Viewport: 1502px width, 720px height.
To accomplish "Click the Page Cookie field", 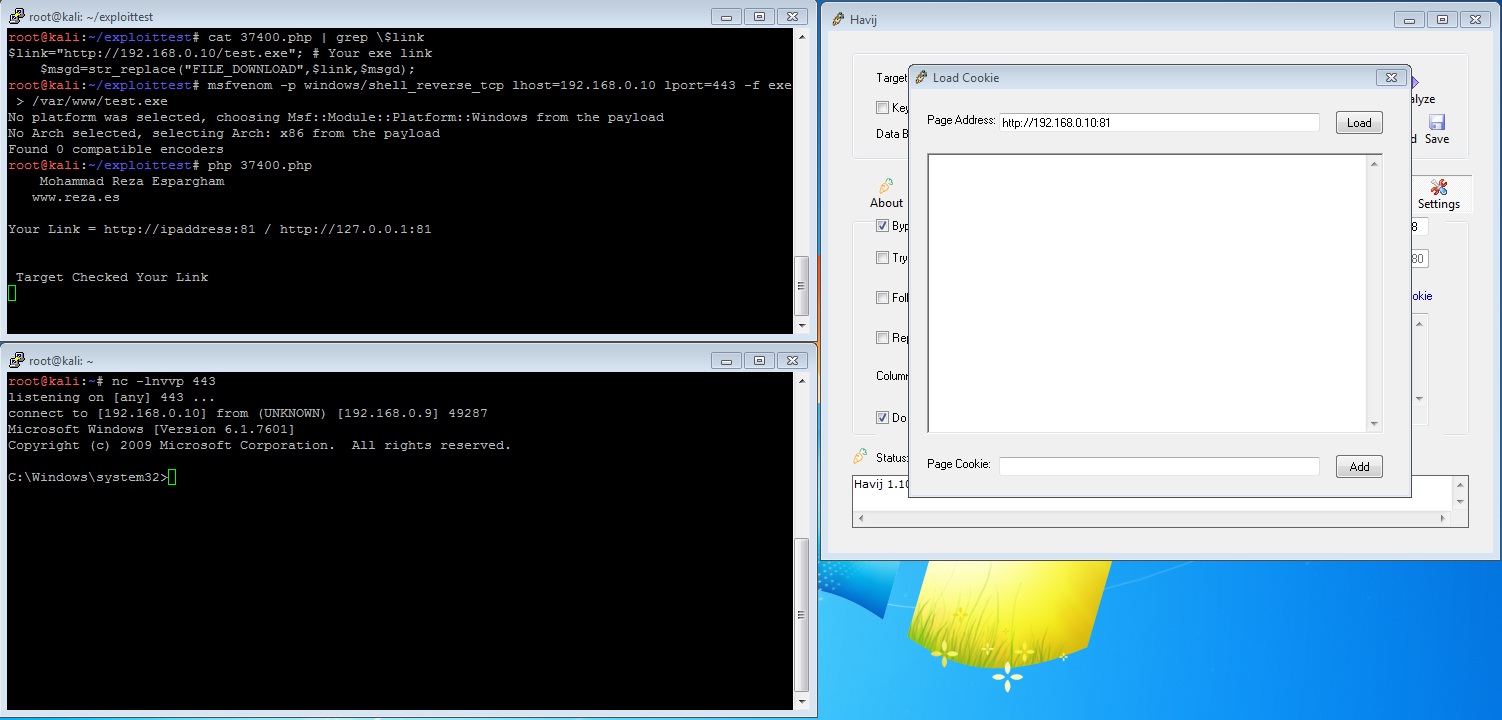I will 1159,466.
